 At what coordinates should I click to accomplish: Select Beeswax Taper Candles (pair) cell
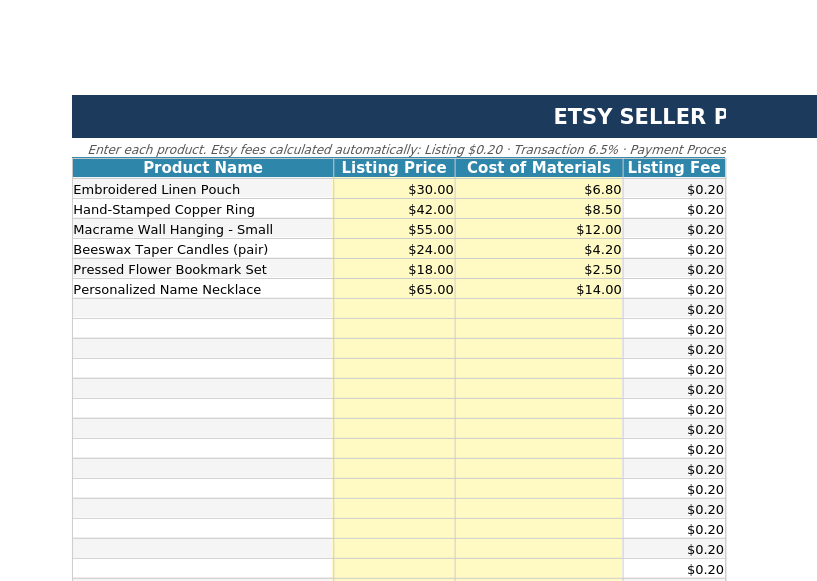click(x=203, y=249)
